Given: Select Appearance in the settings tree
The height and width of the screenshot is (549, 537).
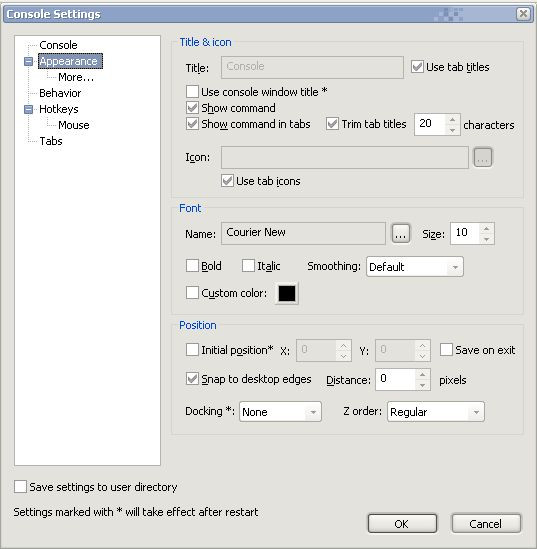Looking at the screenshot, I should click(x=70, y=61).
